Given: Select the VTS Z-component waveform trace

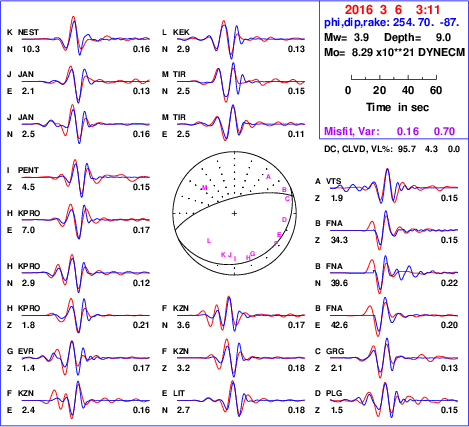Looking at the screenshot, I should [x=394, y=187].
